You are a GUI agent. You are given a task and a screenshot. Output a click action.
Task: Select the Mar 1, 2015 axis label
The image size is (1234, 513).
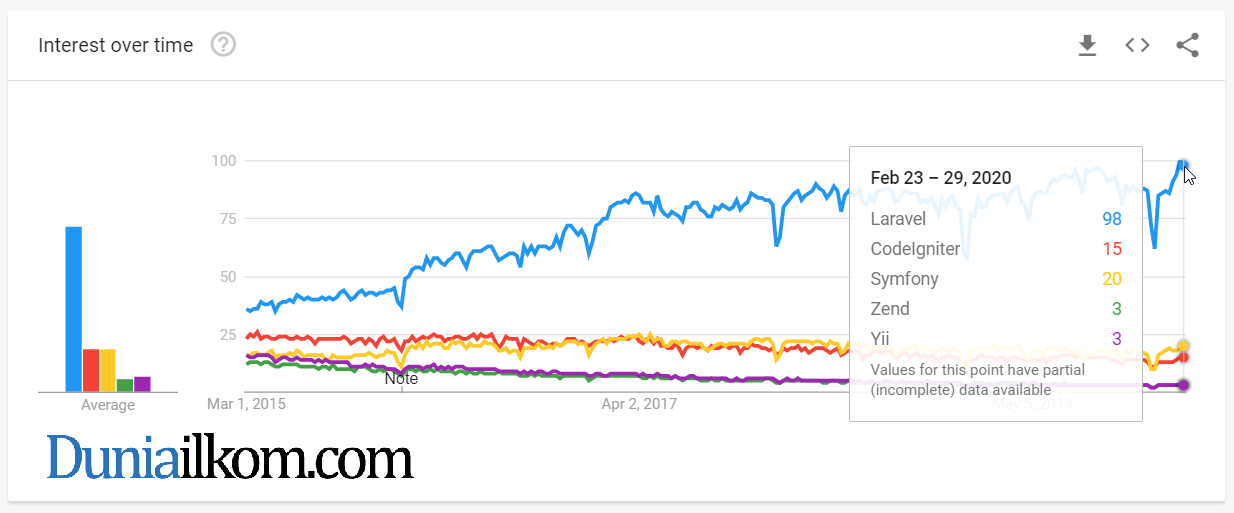pyautogui.click(x=247, y=404)
